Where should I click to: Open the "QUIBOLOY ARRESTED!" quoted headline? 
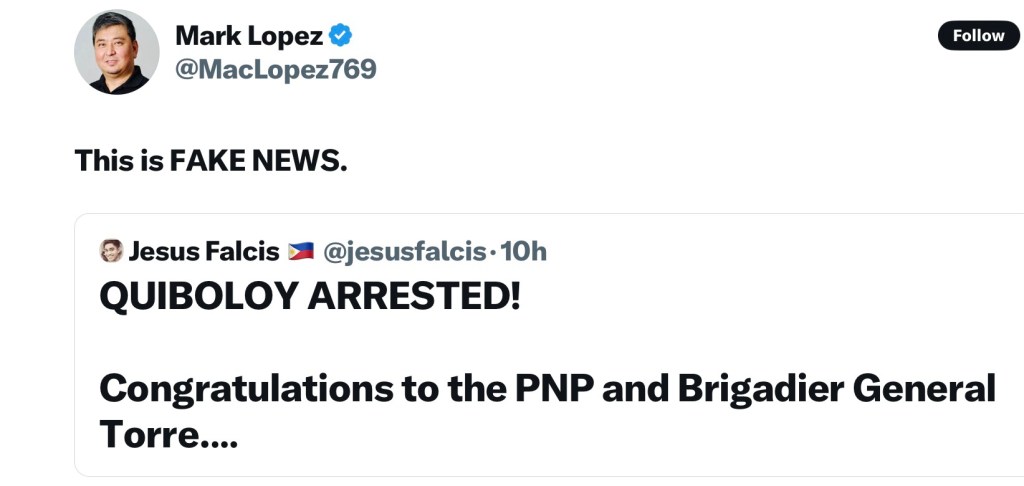310,297
